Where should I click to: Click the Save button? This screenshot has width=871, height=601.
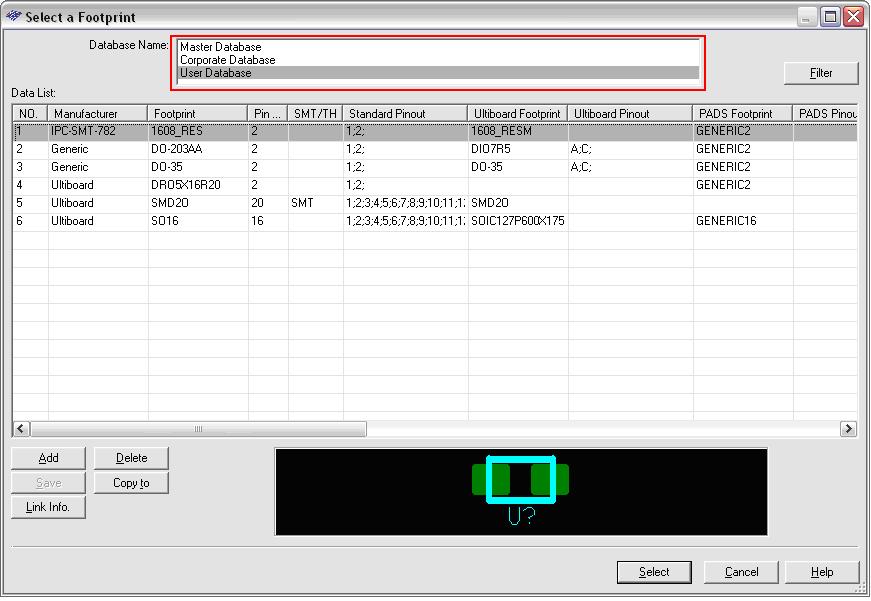(x=48, y=483)
